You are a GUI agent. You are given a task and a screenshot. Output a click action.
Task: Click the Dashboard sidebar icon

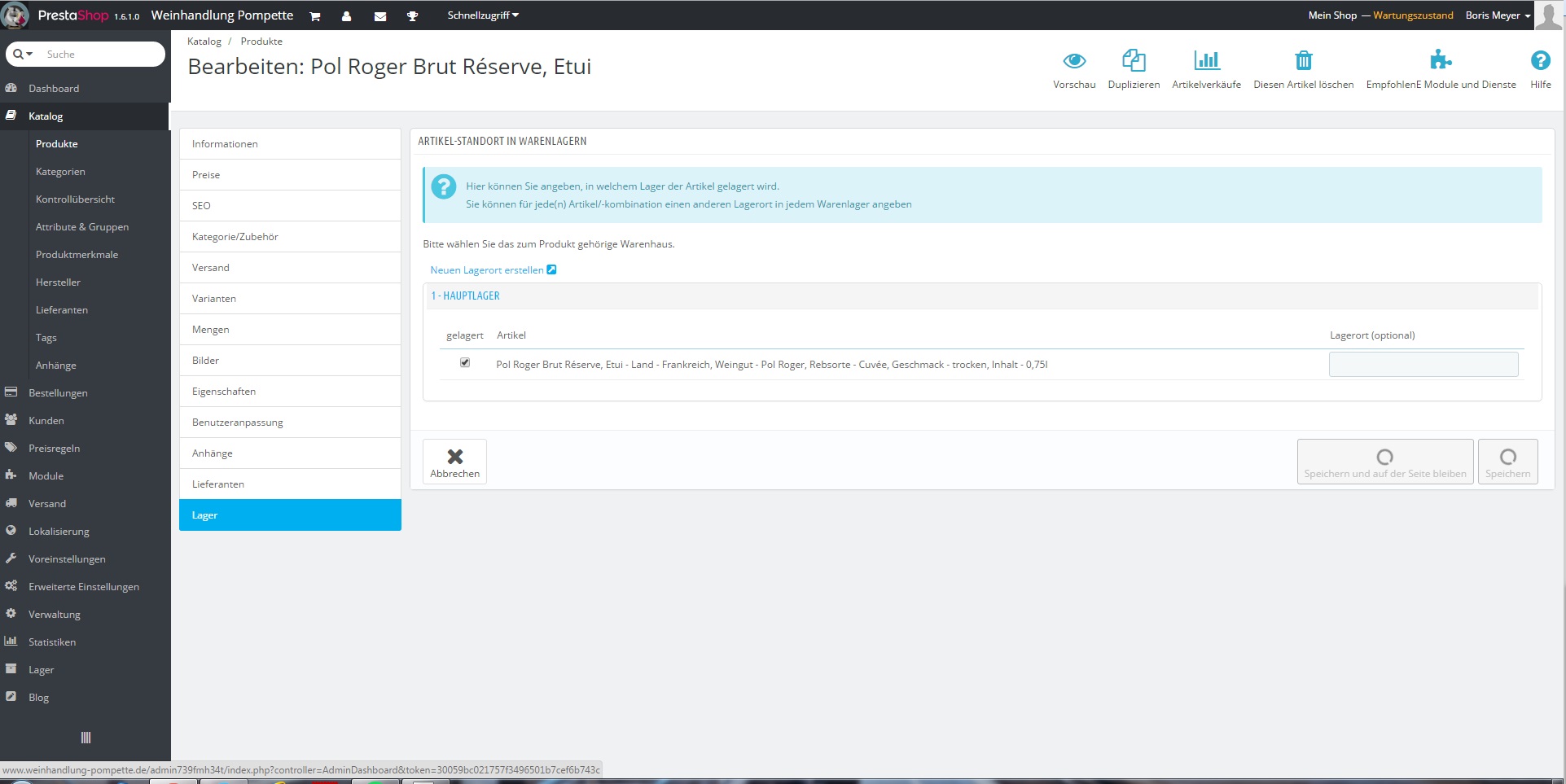click(11, 88)
